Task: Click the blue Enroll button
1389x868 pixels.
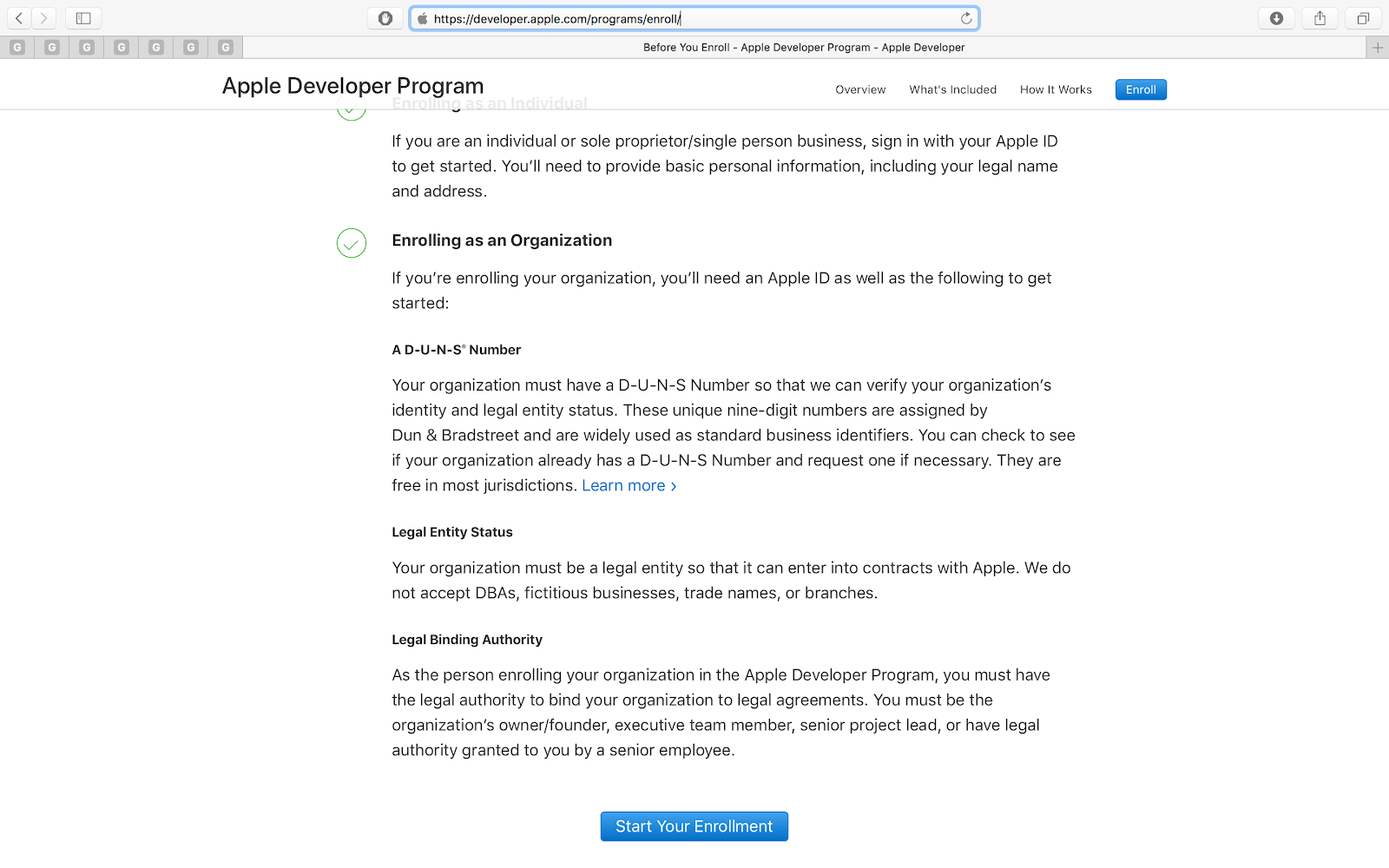Action: coord(1141,89)
